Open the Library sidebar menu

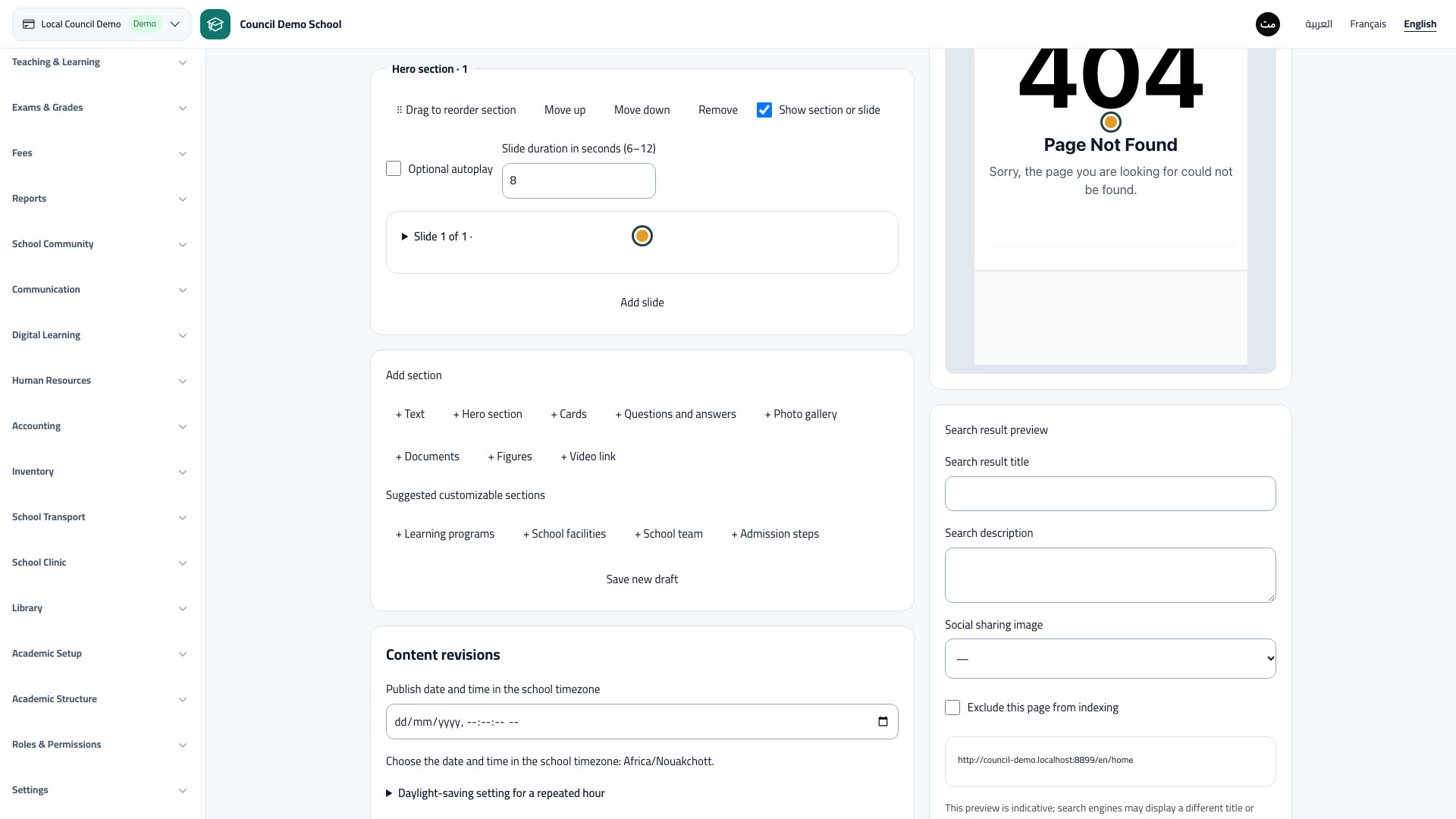point(99,608)
